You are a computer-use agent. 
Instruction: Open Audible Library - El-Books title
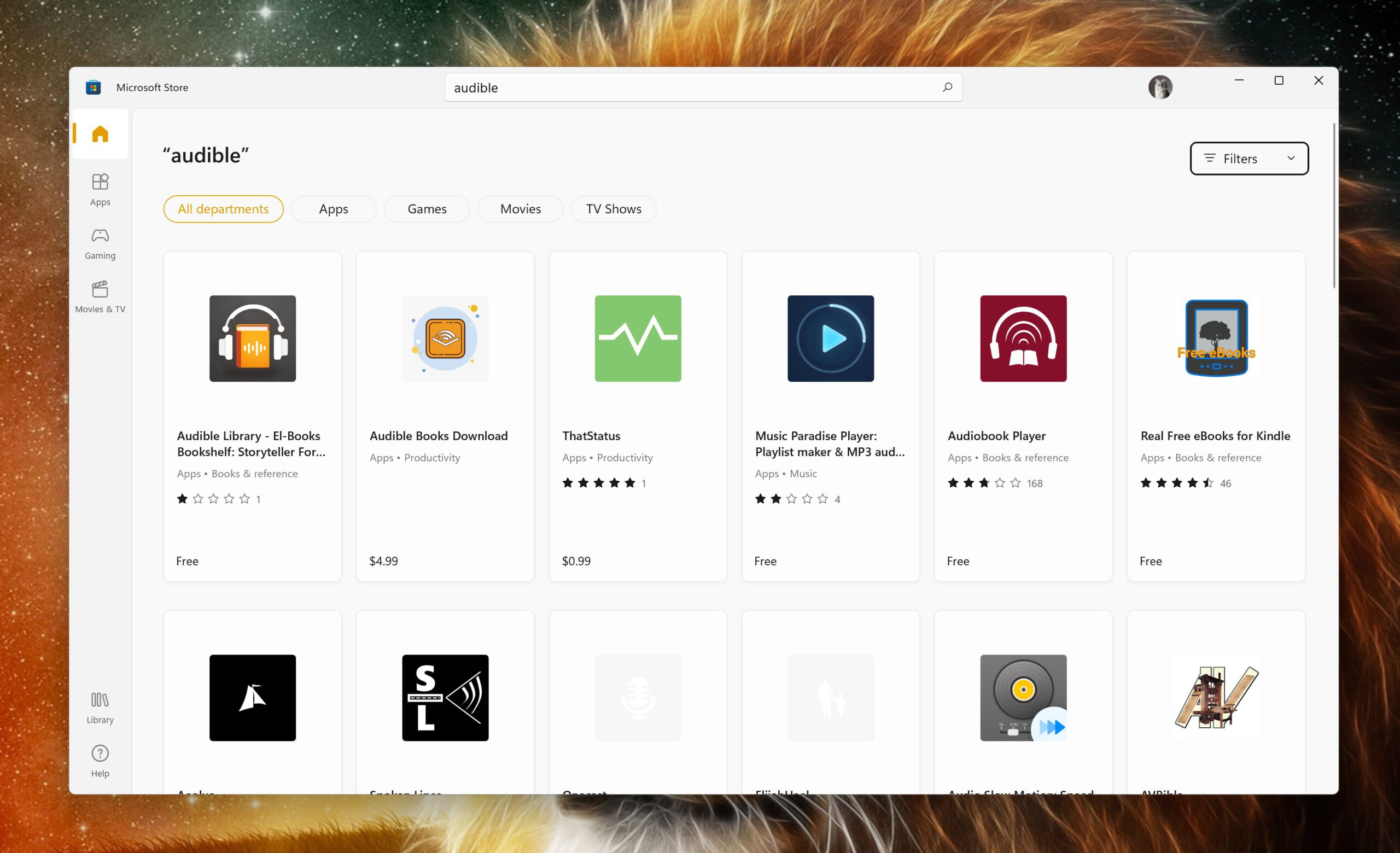coord(251,443)
